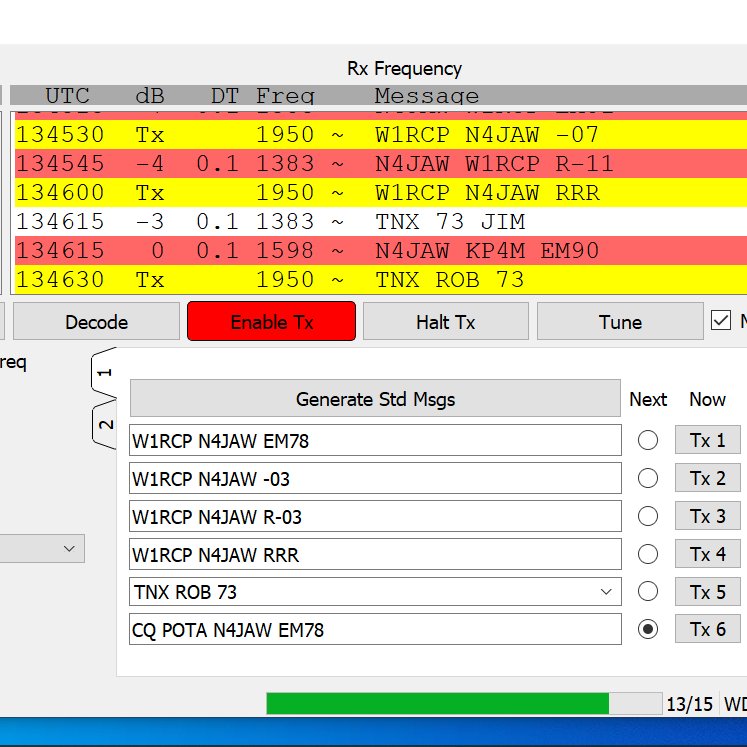The width and height of the screenshot is (747, 747).
Task: Click the Message column header
Action: 426,96
